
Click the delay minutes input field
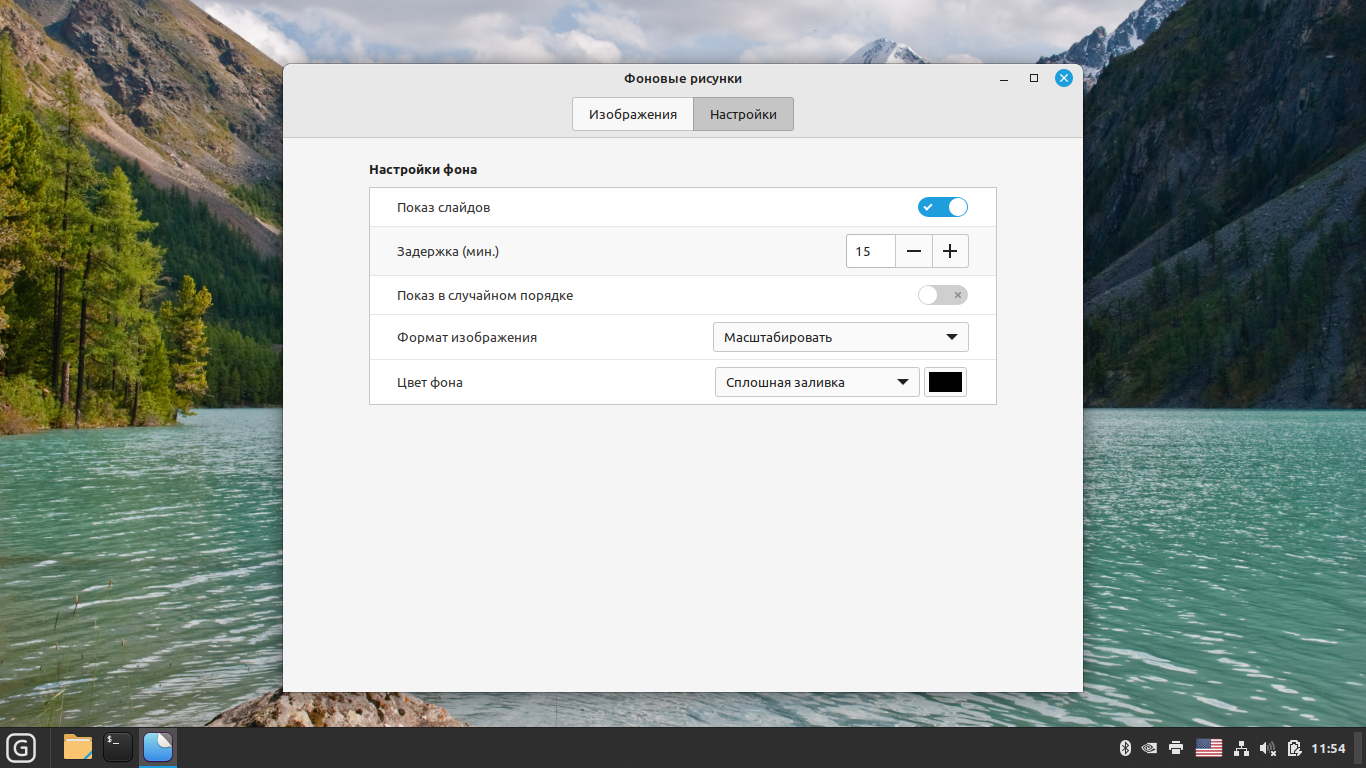870,251
